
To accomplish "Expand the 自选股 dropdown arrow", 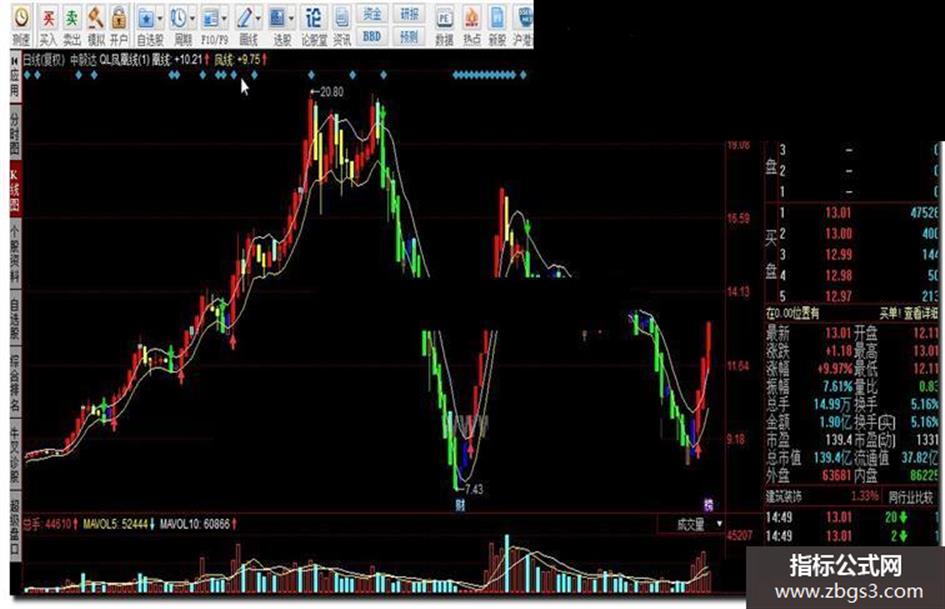I will [x=160, y=19].
